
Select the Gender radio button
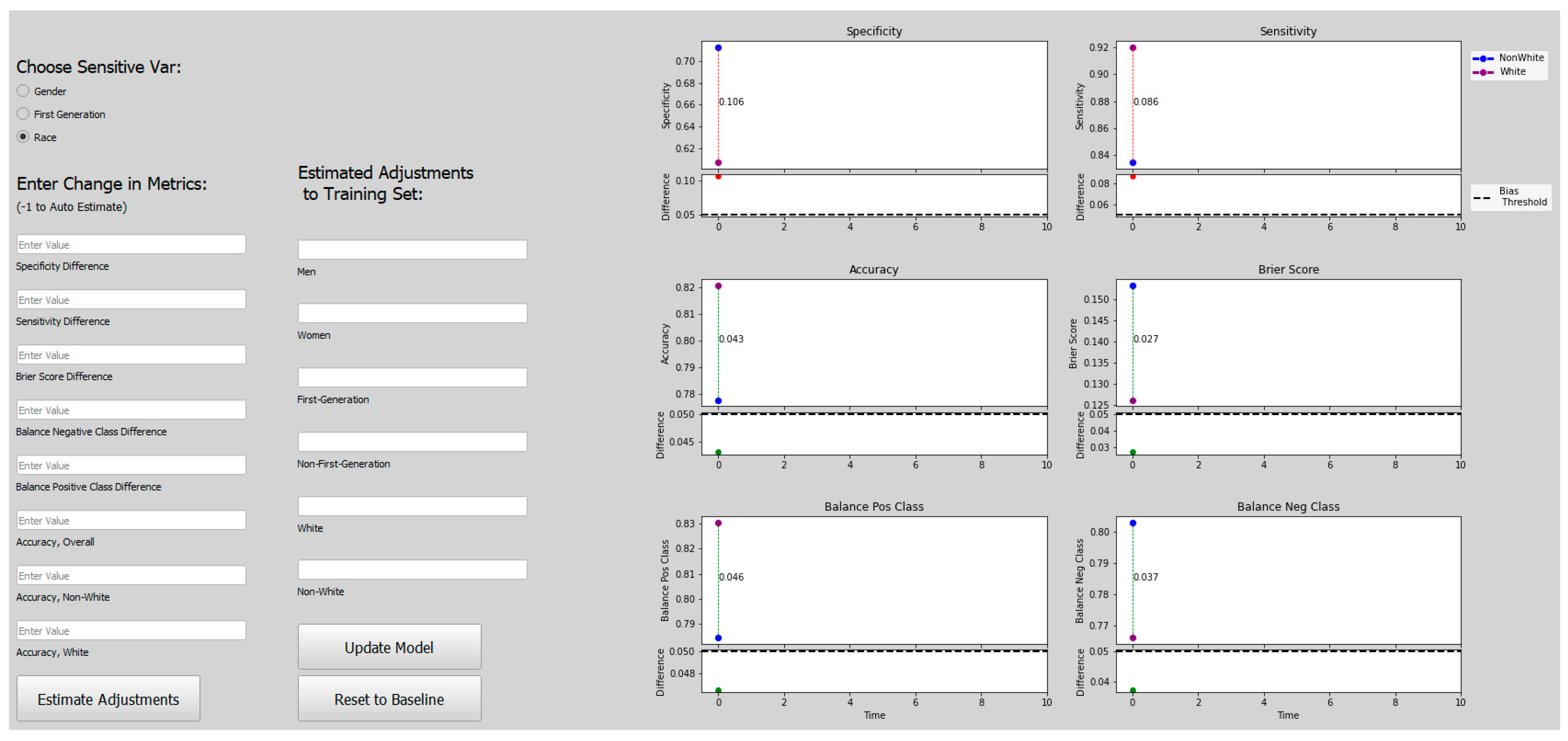coord(23,91)
